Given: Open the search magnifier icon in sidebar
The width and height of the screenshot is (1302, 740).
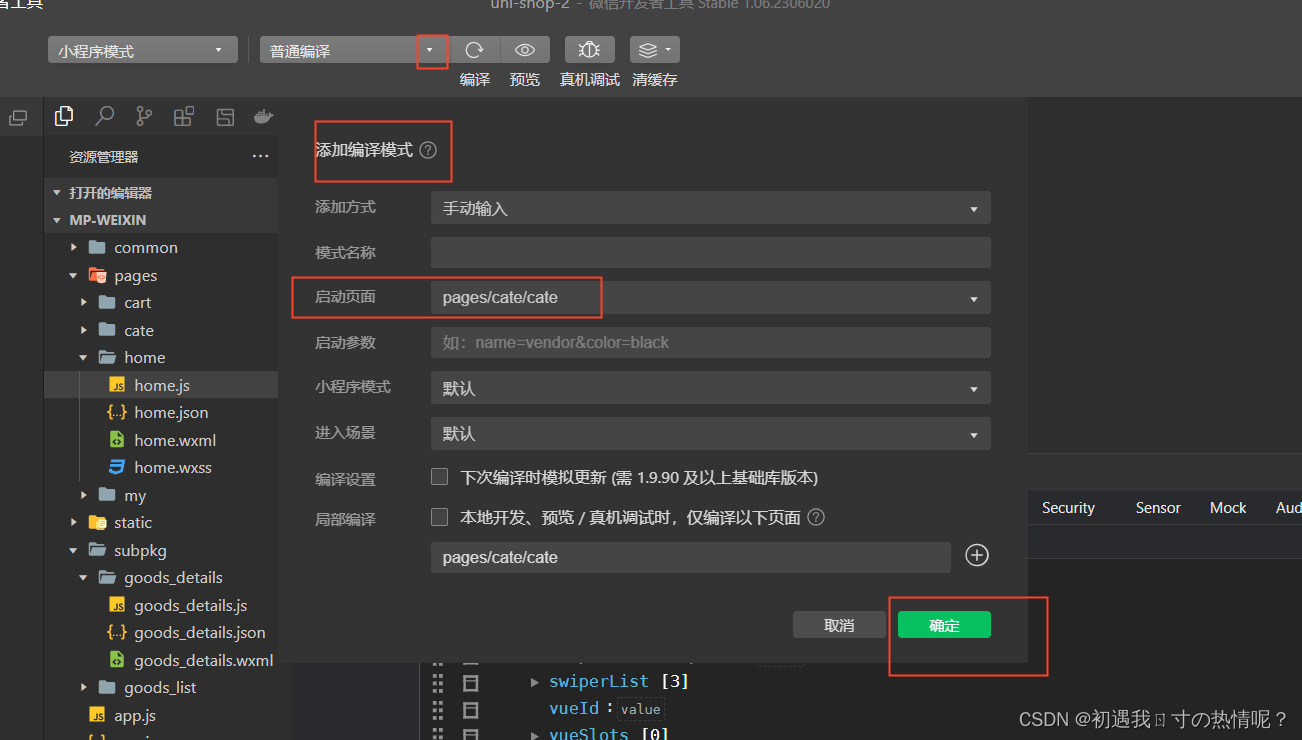Looking at the screenshot, I should 104,116.
